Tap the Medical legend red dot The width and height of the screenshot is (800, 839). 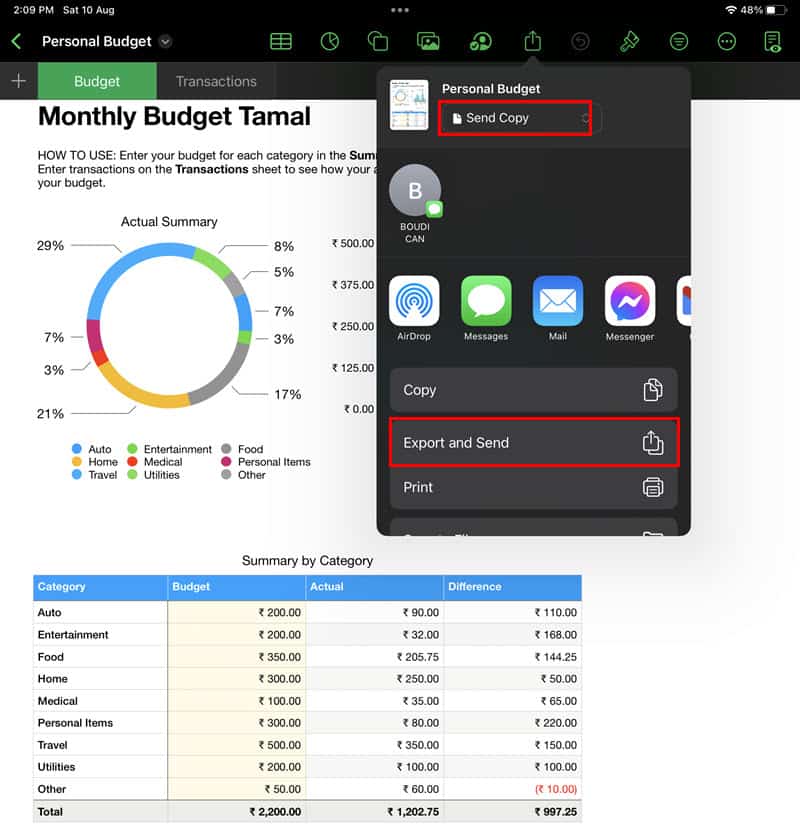(x=132, y=461)
